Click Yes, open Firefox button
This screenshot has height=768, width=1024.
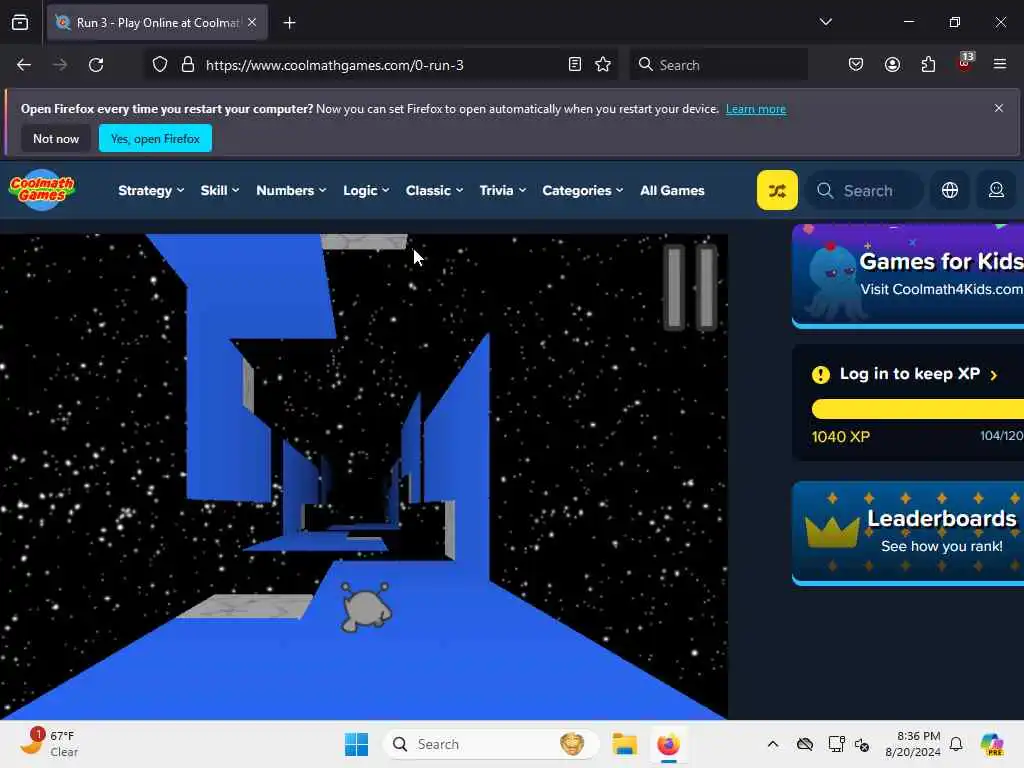pos(155,138)
